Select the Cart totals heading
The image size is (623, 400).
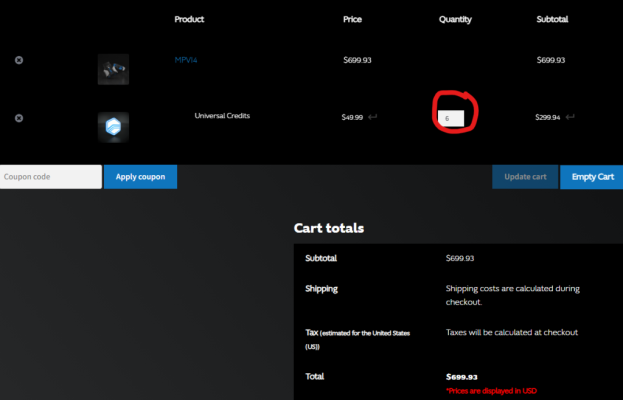coord(329,228)
